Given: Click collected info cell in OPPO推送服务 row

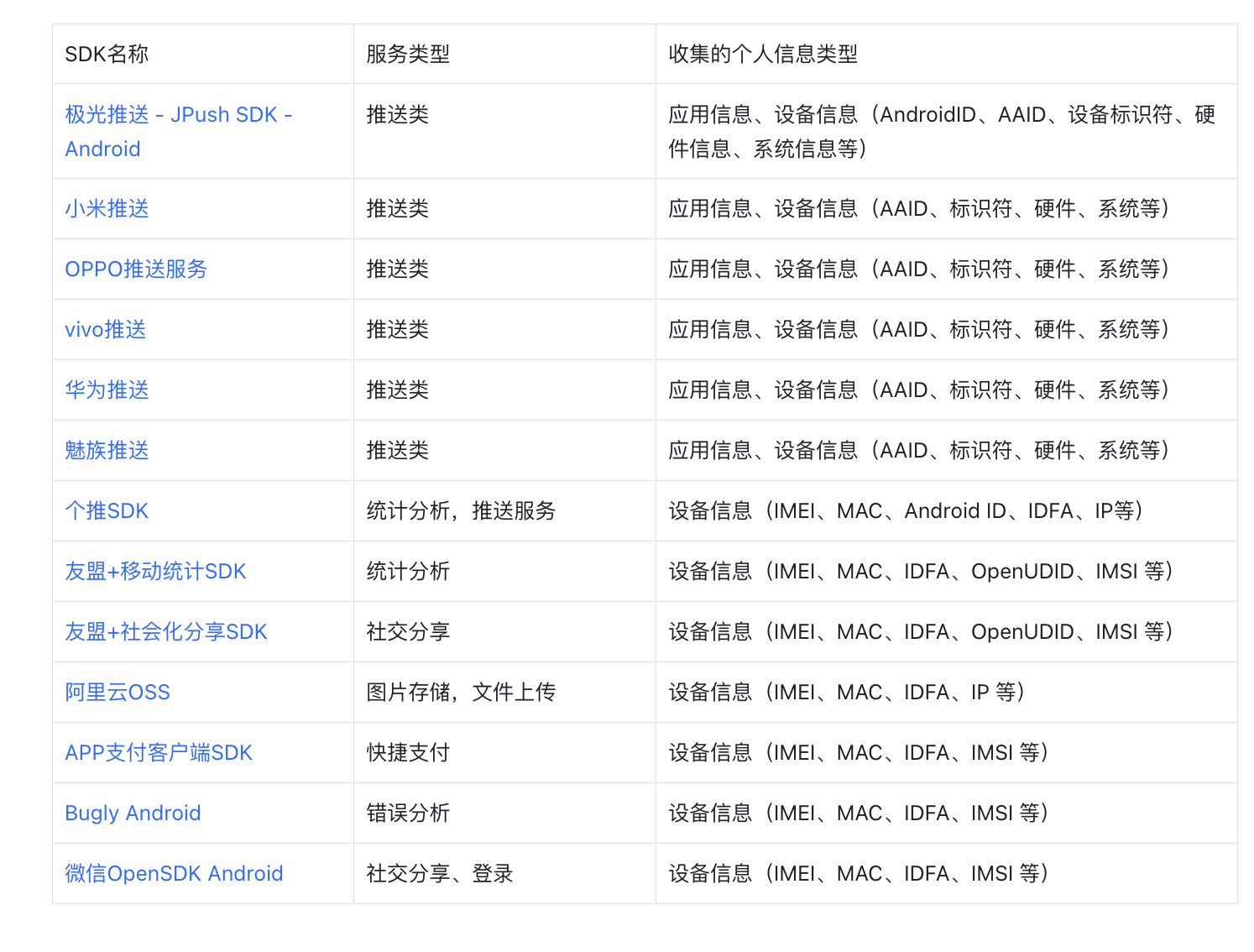Looking at the screenshot, I should (946, 269).
